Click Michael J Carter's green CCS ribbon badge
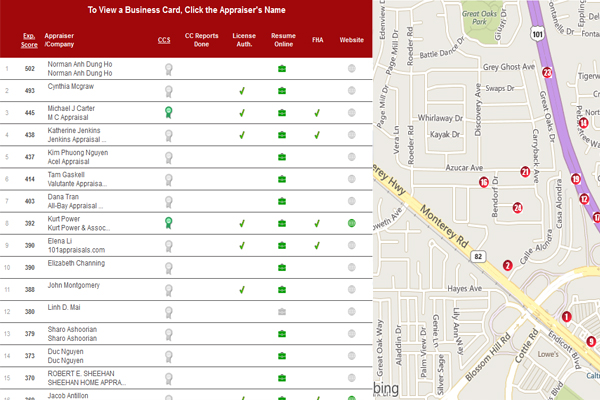This screenshot has width=600, height=400. click(x=169, y=112)
